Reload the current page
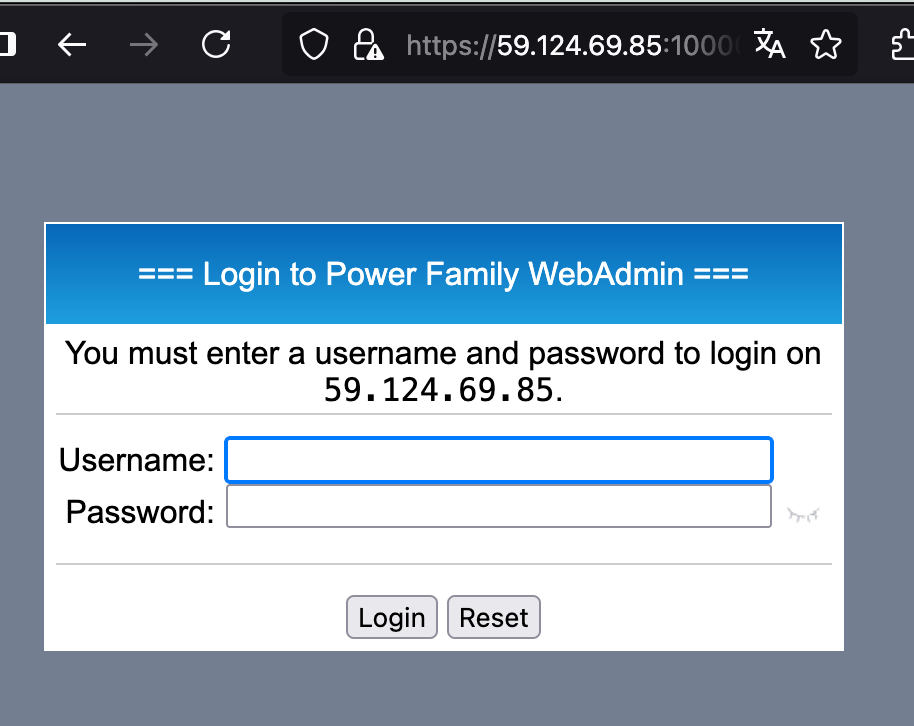914x726 pixels. click(216, 44)
